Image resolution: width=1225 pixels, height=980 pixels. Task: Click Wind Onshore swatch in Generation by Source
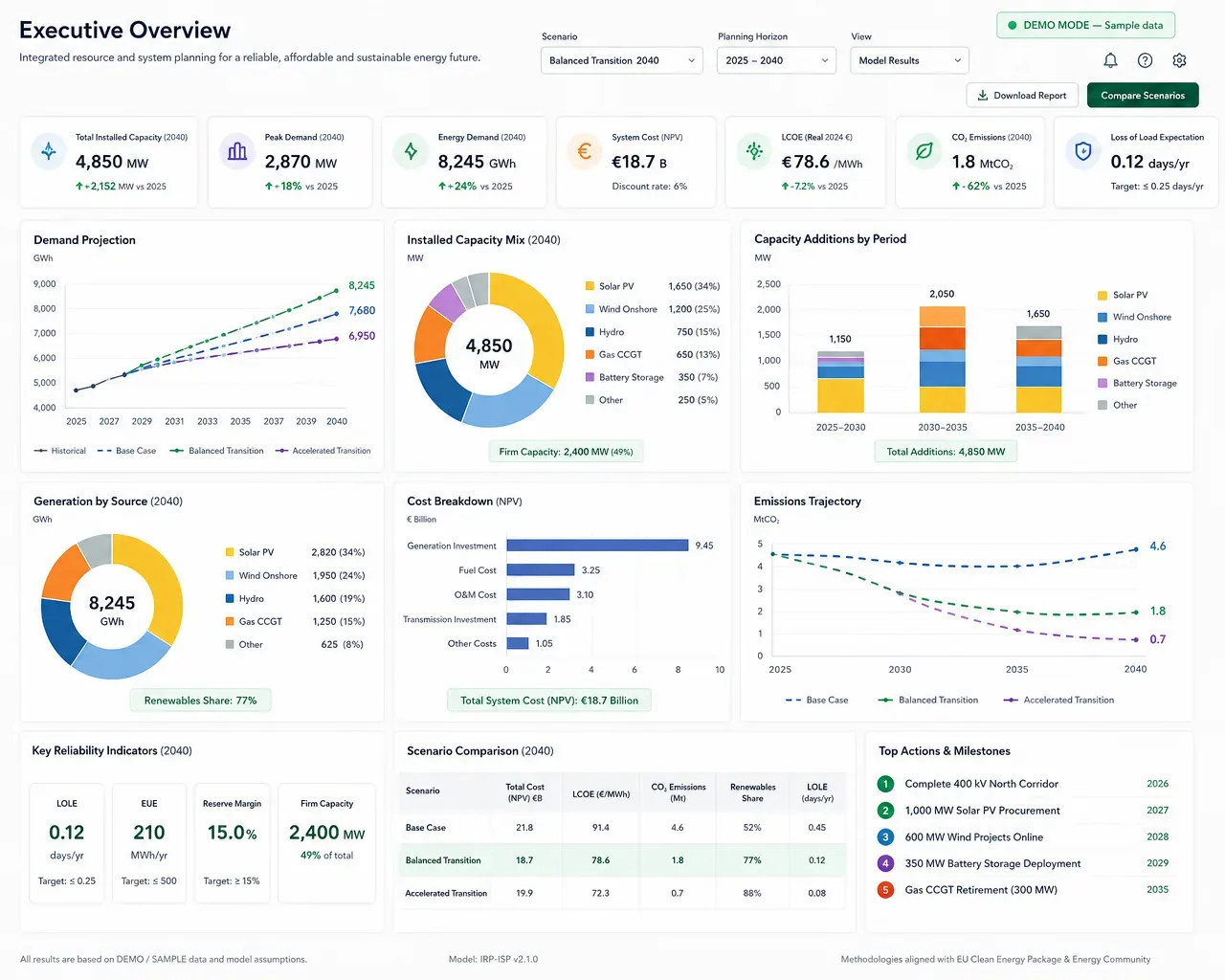[x=230, y=575]
